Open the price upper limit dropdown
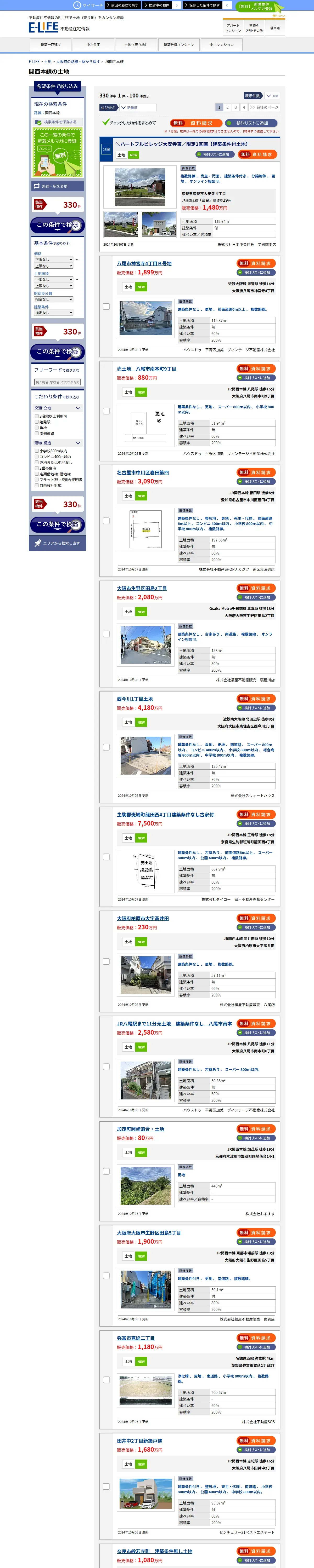Image resolution: width=314 pixels, height=1568 pixels. 54,266
